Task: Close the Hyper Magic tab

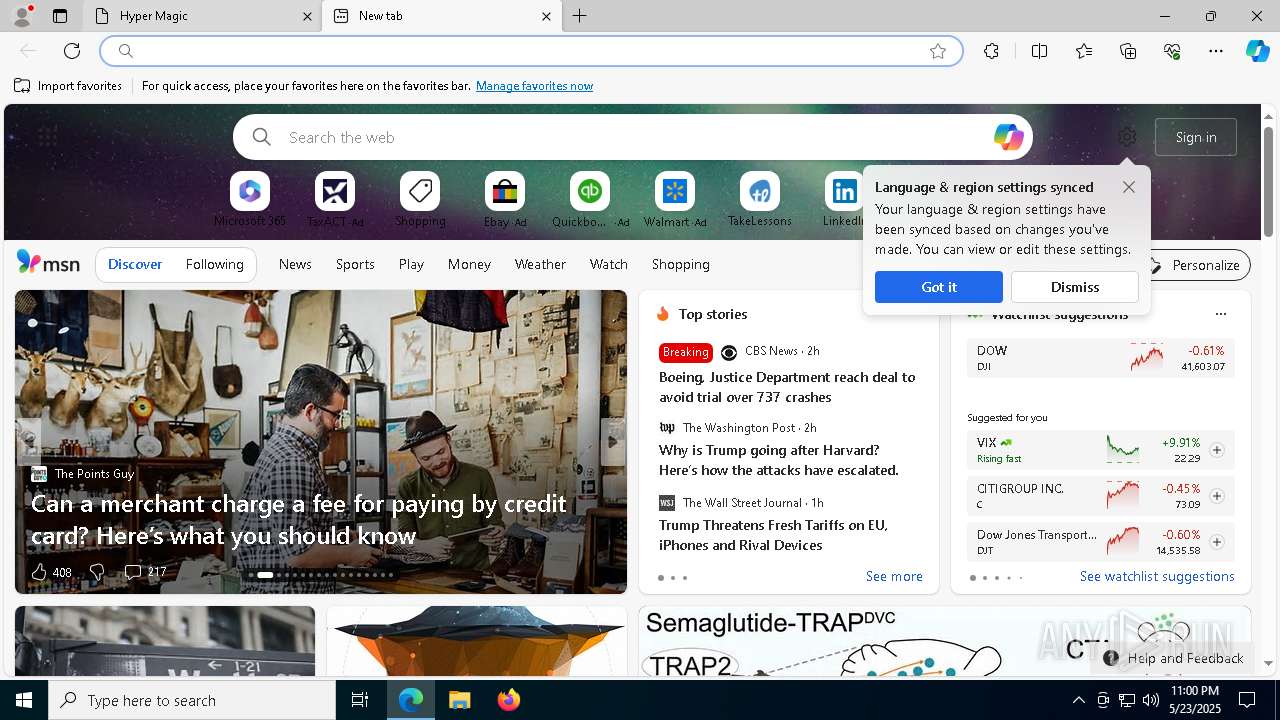Action: (x=307, y=16)
